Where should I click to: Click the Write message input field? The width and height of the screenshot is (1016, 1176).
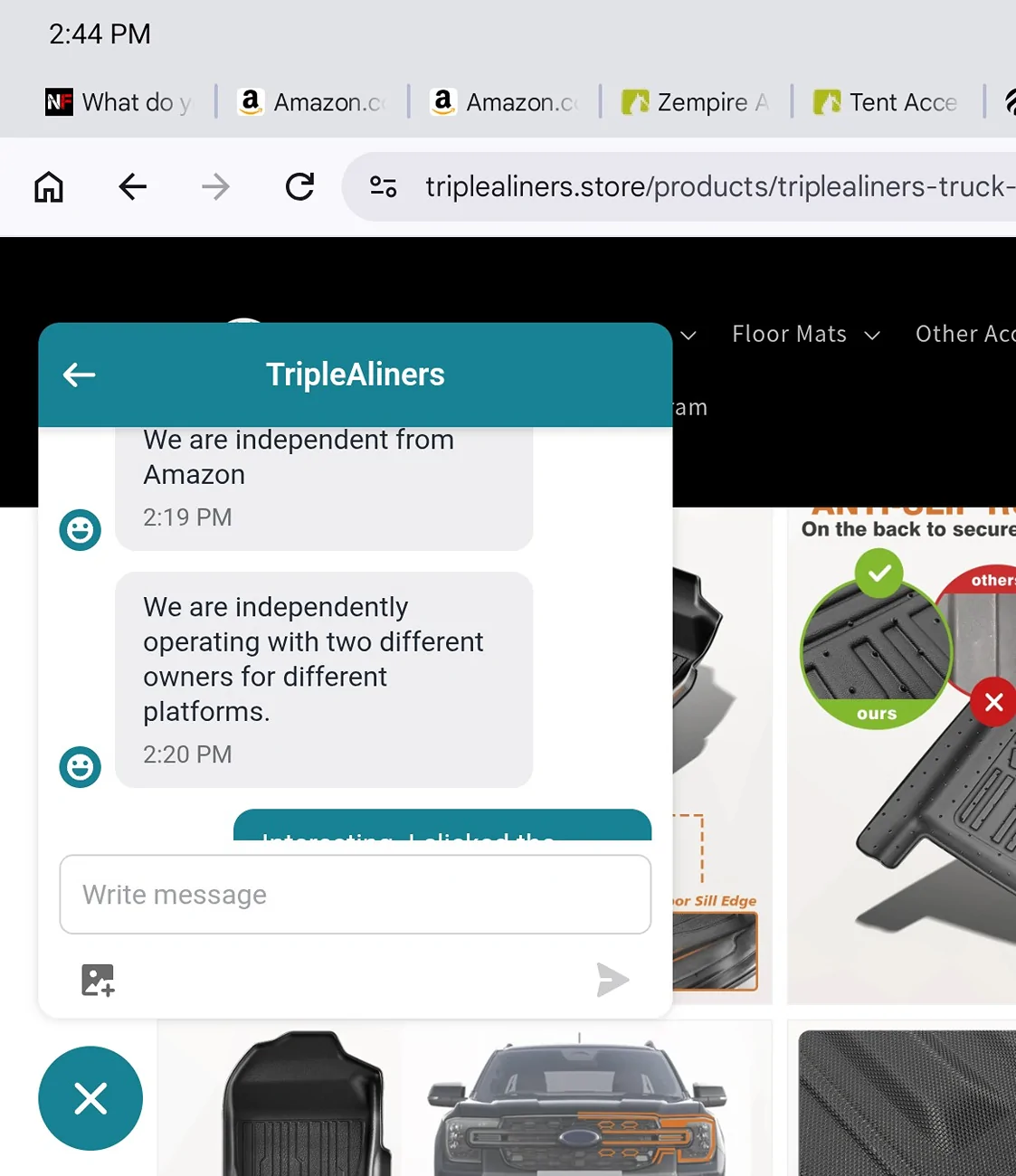tap(356, 895)
